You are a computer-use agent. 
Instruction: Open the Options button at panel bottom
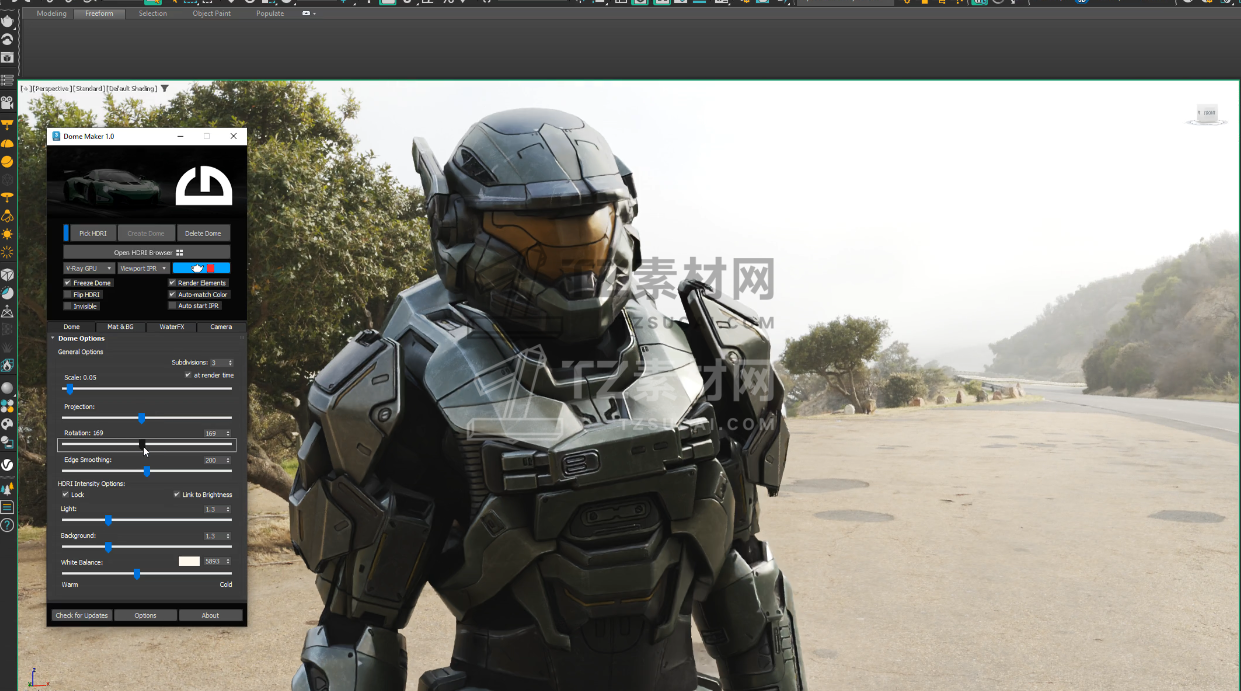click(x=146, y=615)
